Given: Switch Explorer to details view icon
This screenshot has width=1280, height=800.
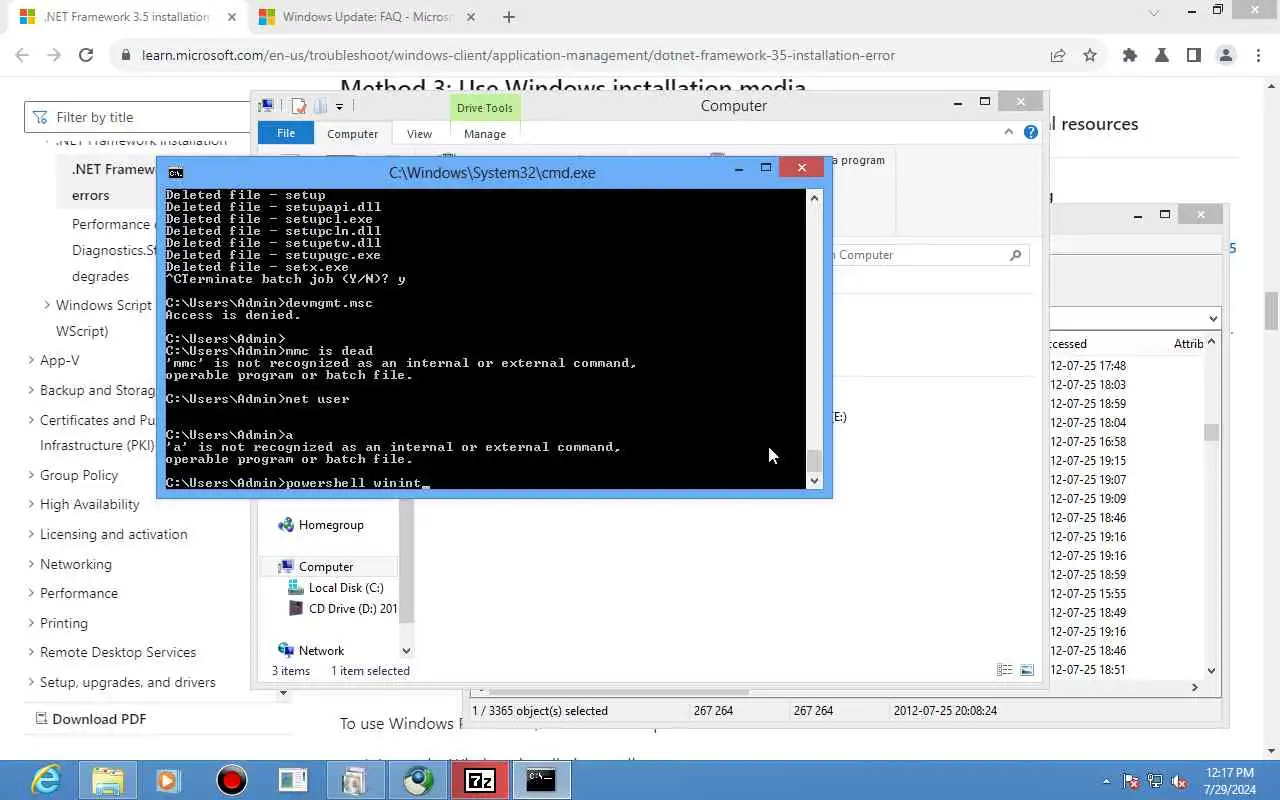Looking at the screenshot, I should click(x=1005, y=670).
